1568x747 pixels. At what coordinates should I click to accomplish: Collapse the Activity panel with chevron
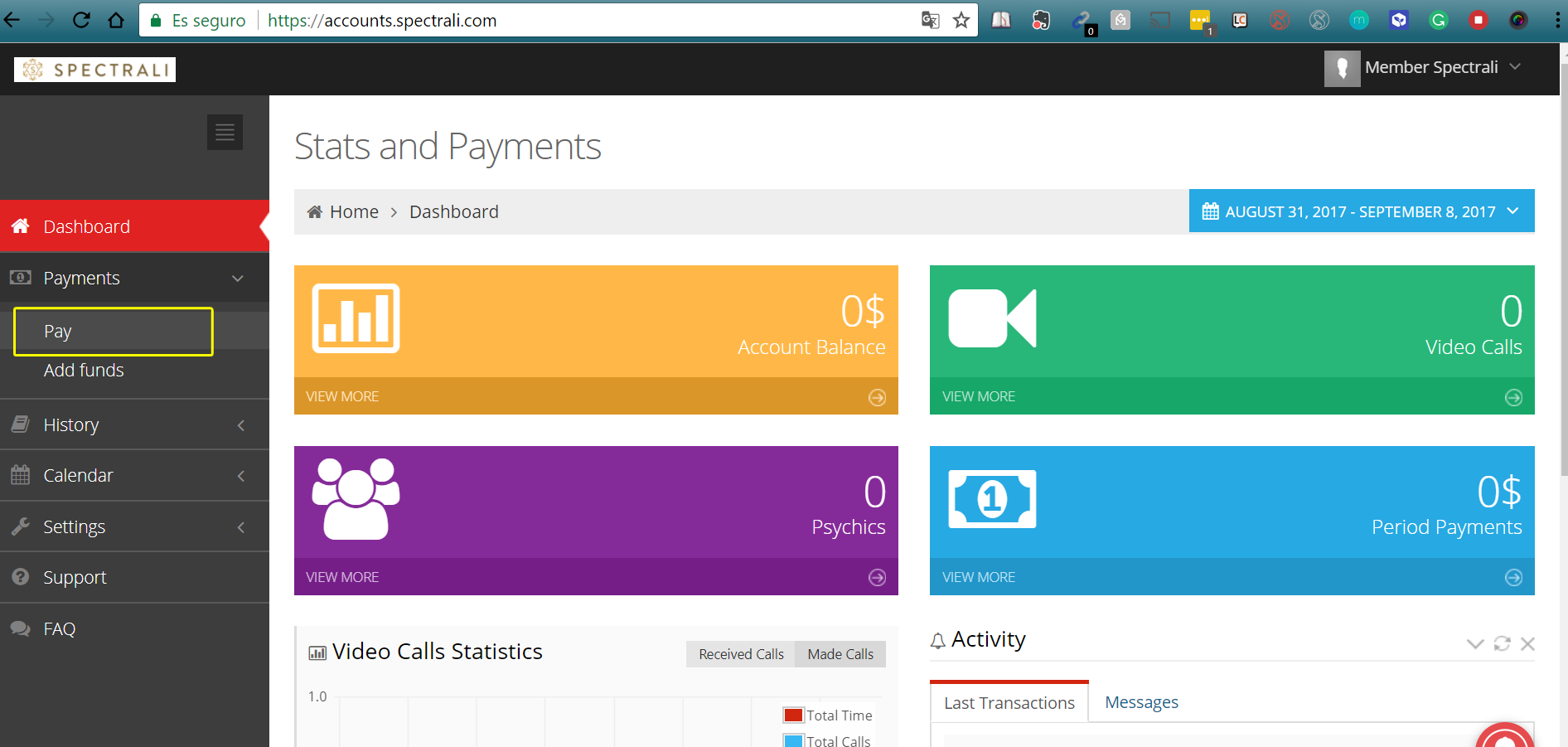[x=1474, y=643]
